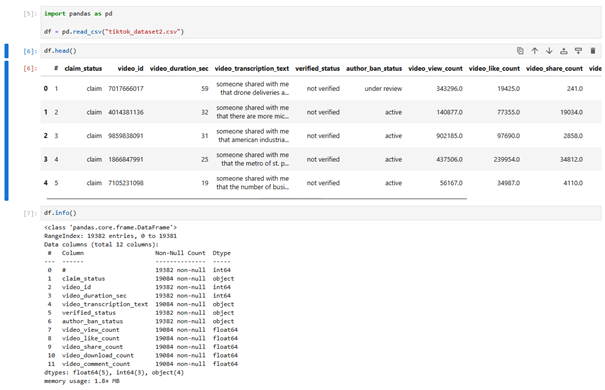The height and width of the screenshot is (390, 605).
Task: Click transcription text about the metro of st. p
Action: click(x=252, y=159)
